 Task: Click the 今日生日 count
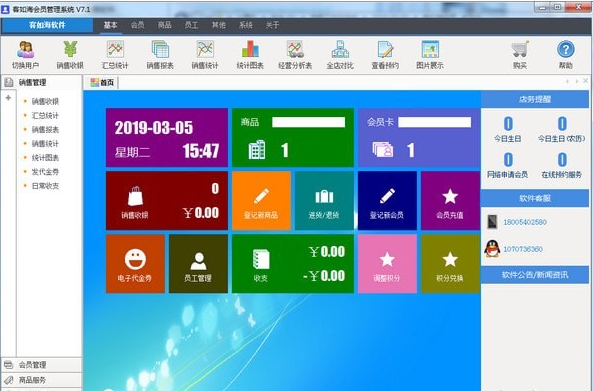coord(508,124)
